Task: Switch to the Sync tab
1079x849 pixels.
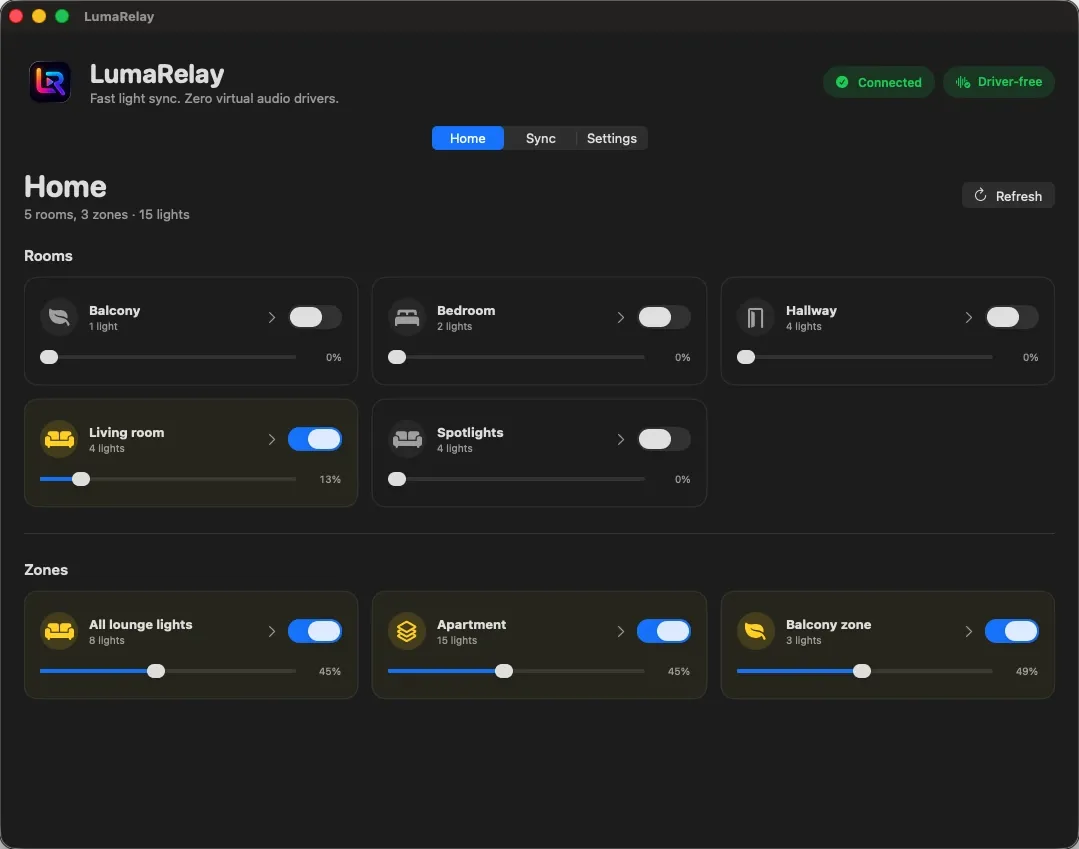Action: [541, 138]
